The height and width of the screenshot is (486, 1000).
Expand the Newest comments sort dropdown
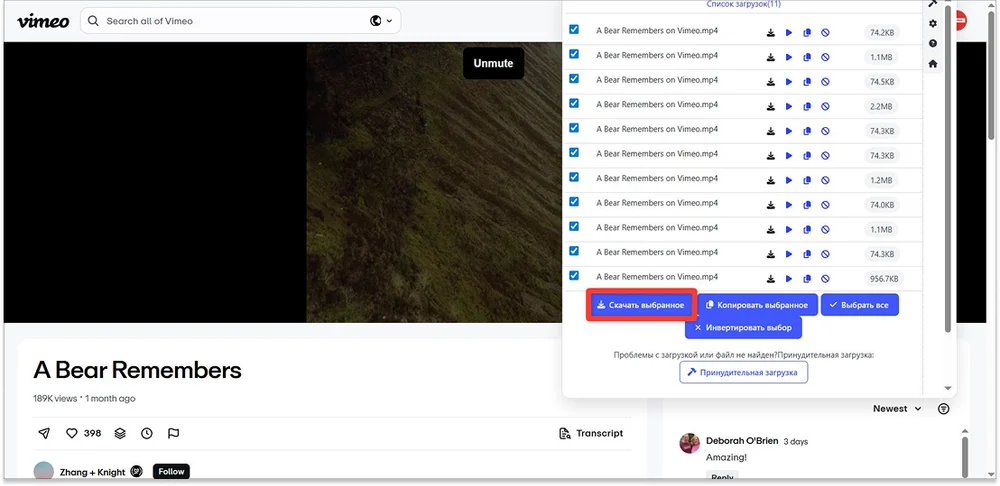click(896, 409)
